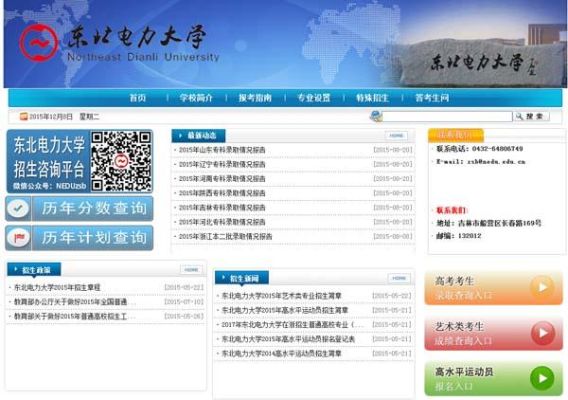
Task: Click into the search input field
Action: [447, 116]
